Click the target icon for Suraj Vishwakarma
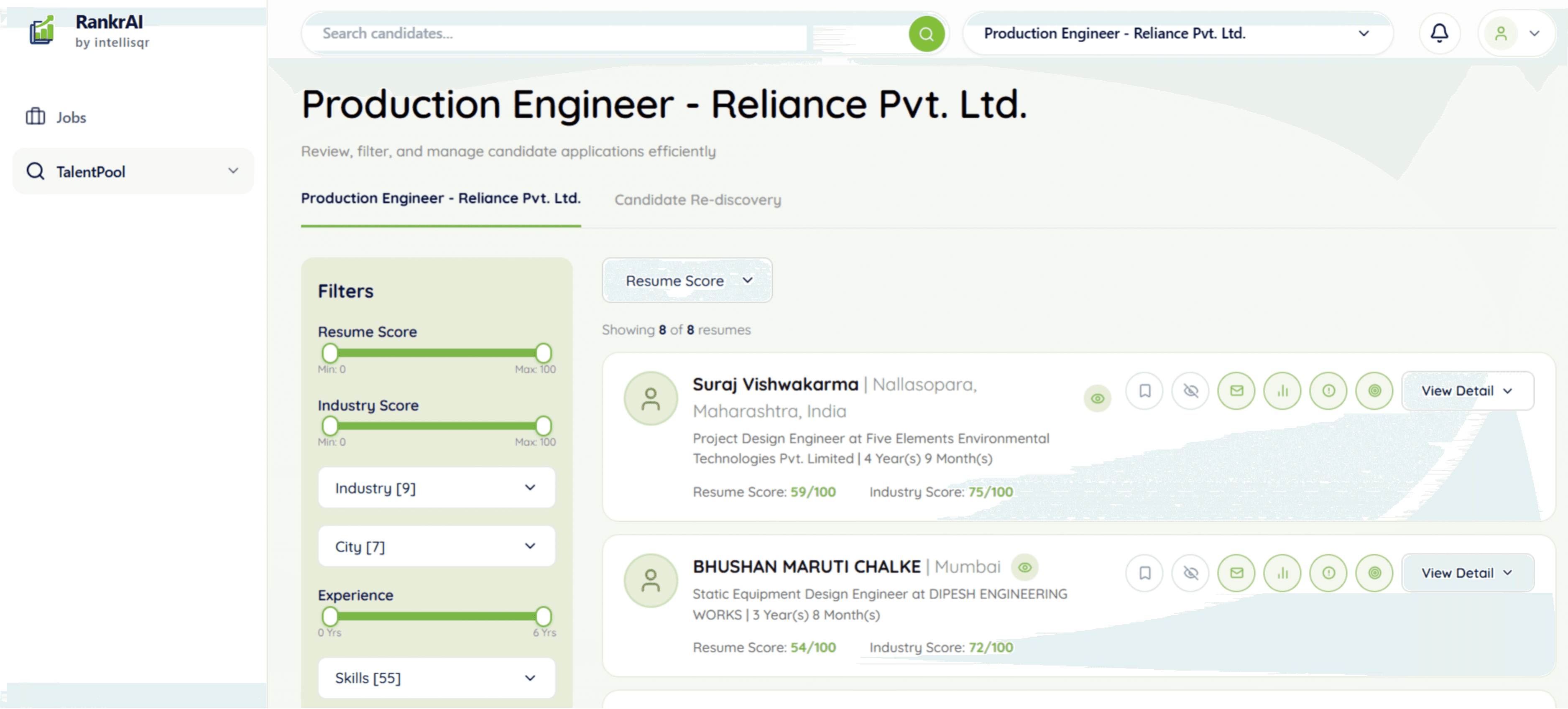The image size is (1568, 709). pos(1374,391)
